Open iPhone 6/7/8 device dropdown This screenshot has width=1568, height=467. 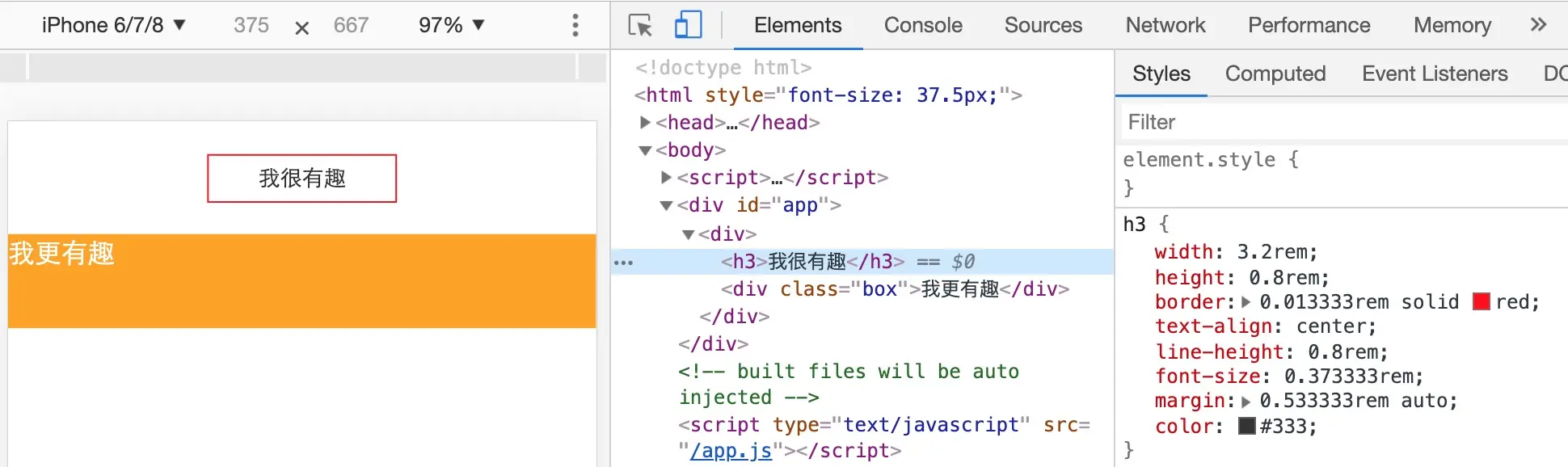tap(114, 25)
